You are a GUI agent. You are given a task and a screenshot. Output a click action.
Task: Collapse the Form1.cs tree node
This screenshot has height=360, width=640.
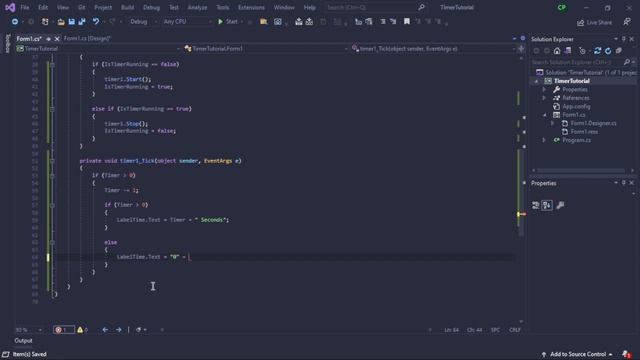pyautogui.click(x=544, y=115)
